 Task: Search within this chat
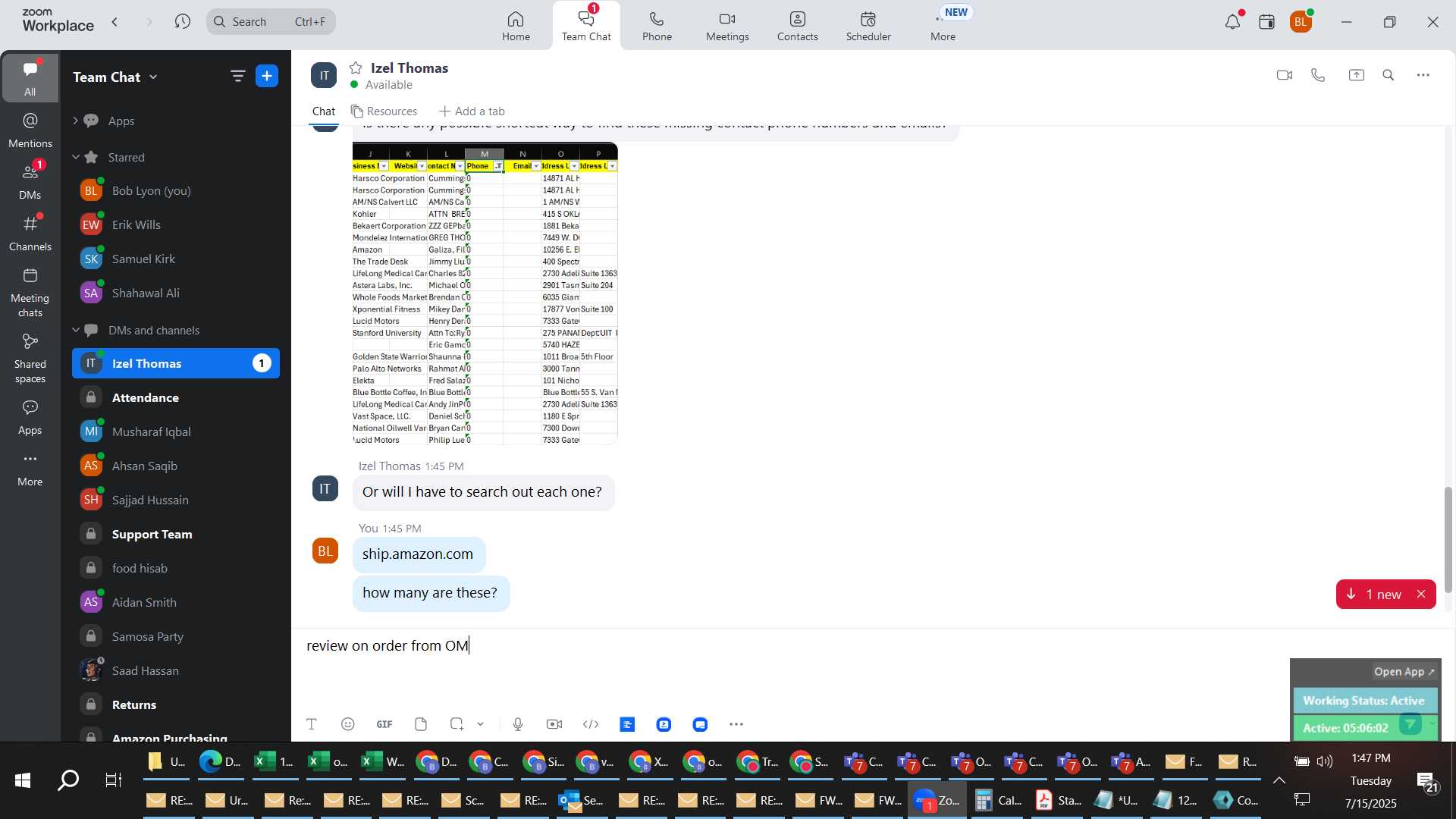click(1389, 75)
